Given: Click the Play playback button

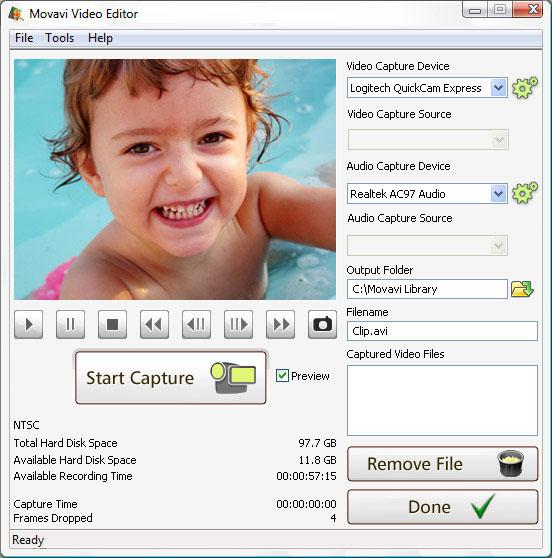Looking at the screenshot, I should click(x=28, y=324).
